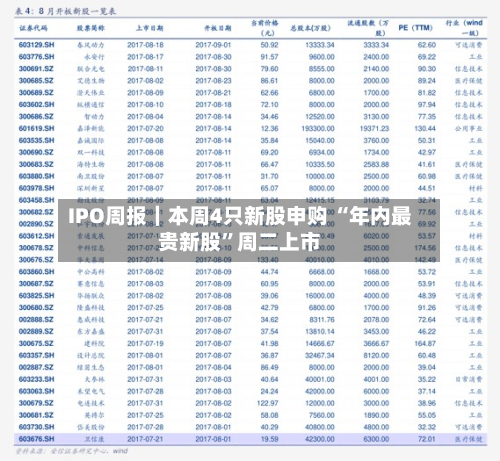Open the IPO周报 headline overlay

click(x=249, y=230)
